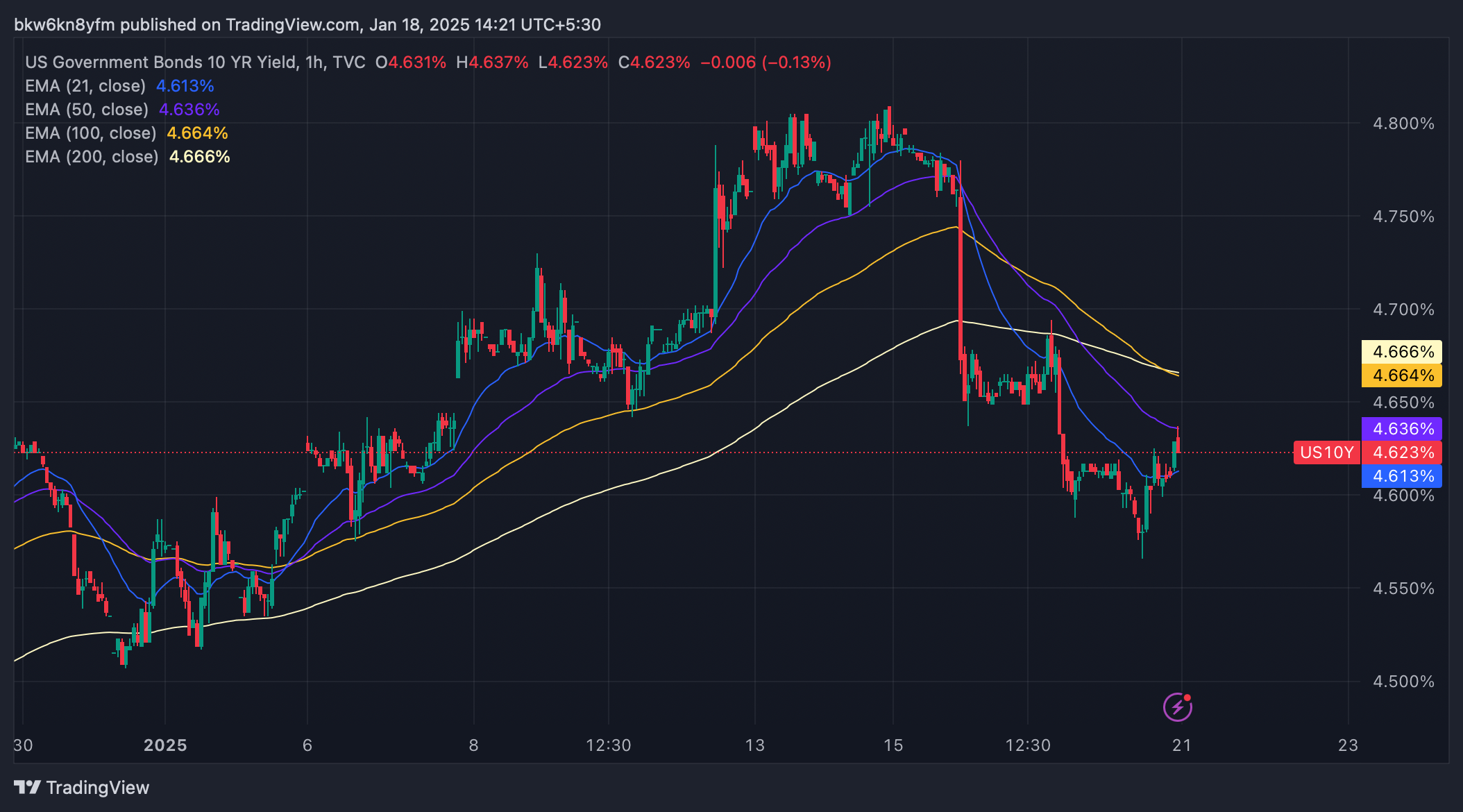Select the EMA (100, close) legend
The image size is (1463, 812).
pyautogui.click(x=90, y=133)
